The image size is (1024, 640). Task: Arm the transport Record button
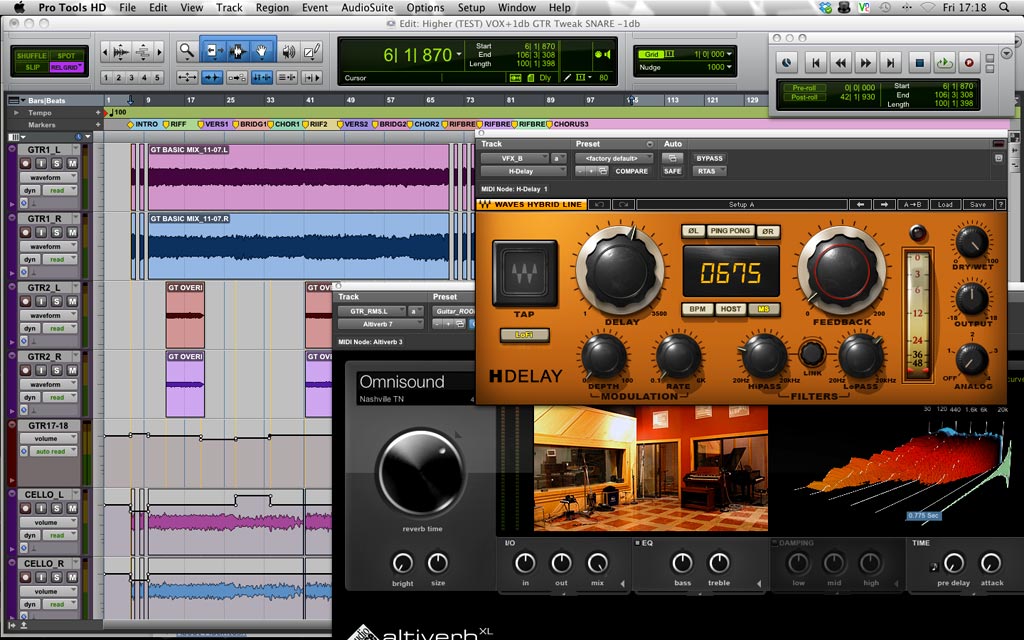[968, 62]
